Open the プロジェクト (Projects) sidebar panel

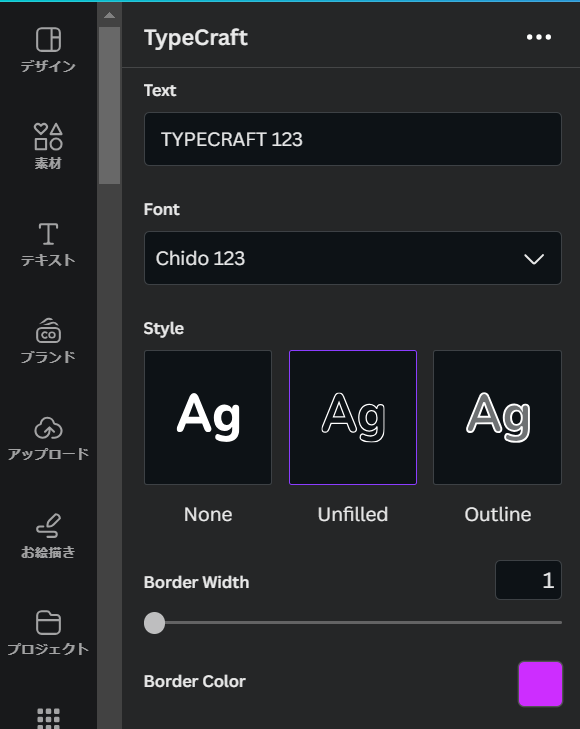tap(48, 633)
